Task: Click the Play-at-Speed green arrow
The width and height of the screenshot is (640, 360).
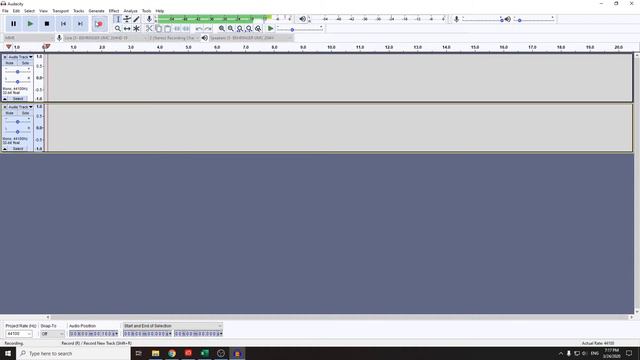Action: (x=270, y=29)
